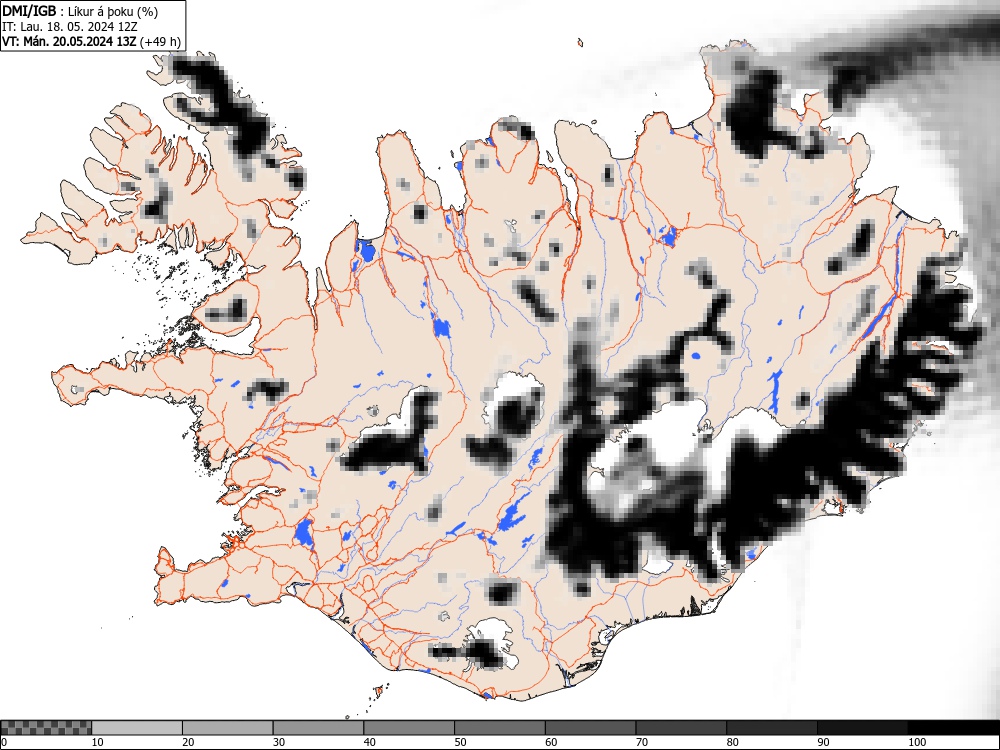Click the legend value '10'
This screenshot has width=1000, height=750.
tap(98, 742)
